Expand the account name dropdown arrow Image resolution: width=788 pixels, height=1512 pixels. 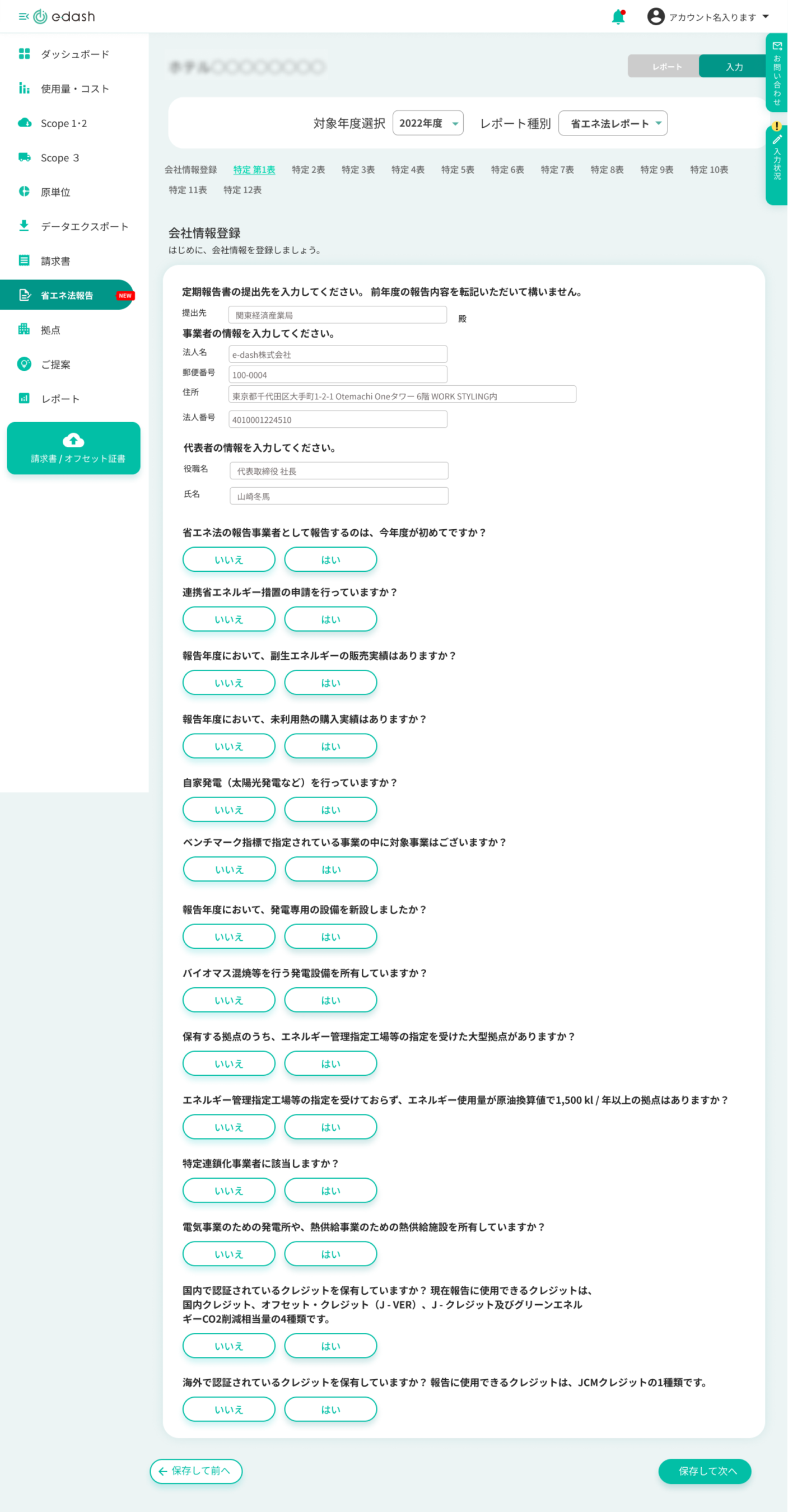coord(766,16)
